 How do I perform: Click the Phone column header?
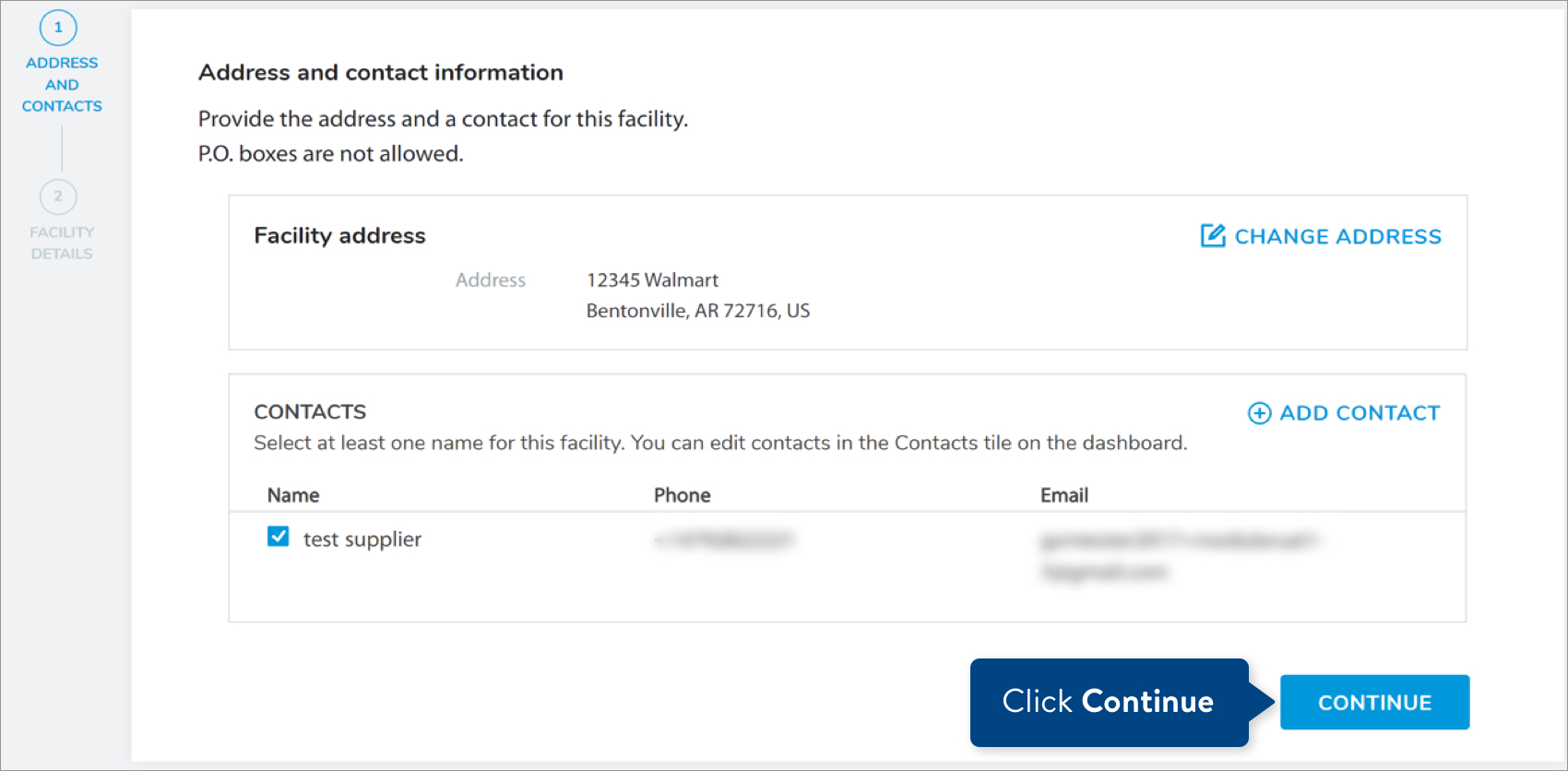point(682,495)
